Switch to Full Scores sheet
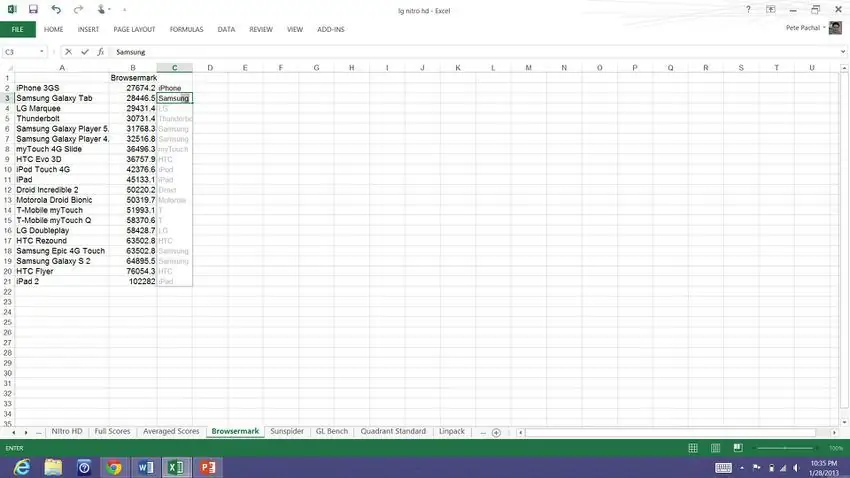Screen dimensions: 850x478 click(112, 431)
